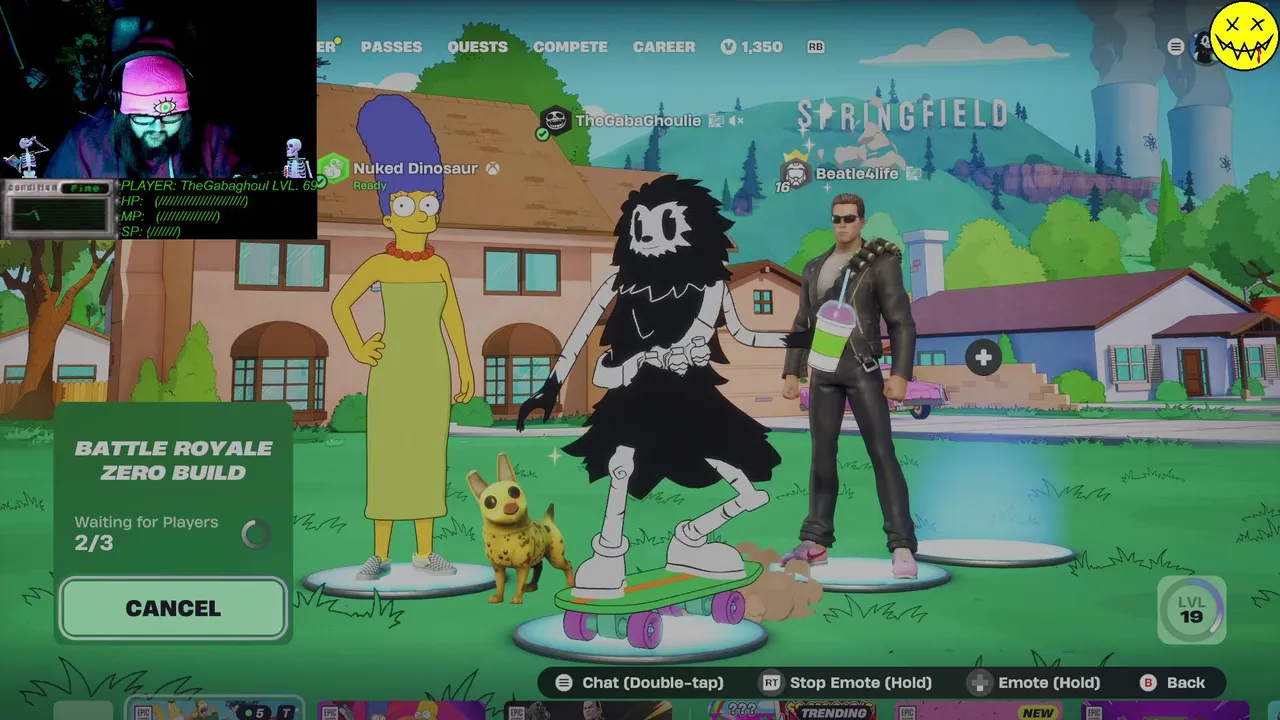This screenshot has height=720, width=1280.
Task: Click the yellow spotted dog pet
Action: (517, 530)
